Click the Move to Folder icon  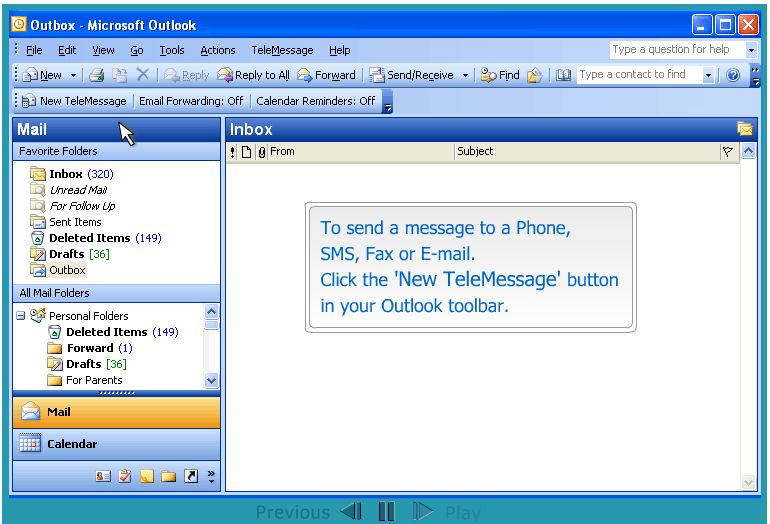coord(120,75)
